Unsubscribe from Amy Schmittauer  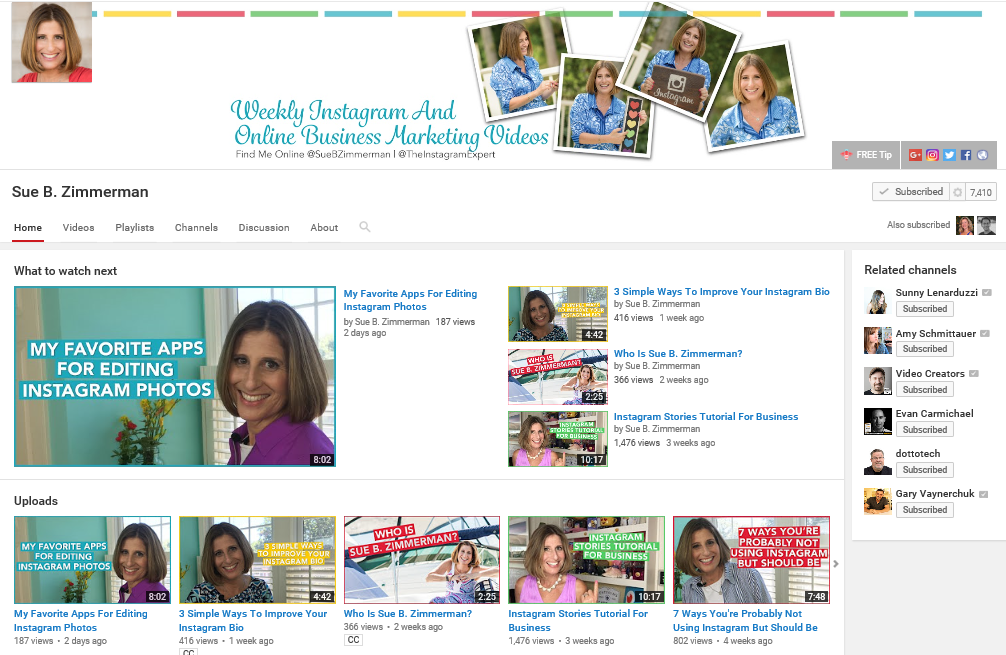click(924, 349)
